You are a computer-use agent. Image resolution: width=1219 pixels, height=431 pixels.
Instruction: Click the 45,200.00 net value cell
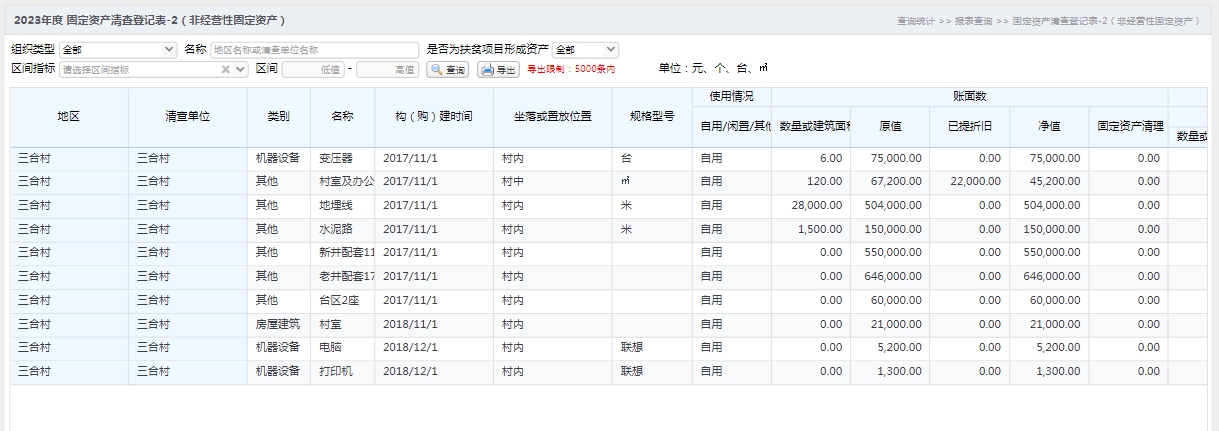1049,182
